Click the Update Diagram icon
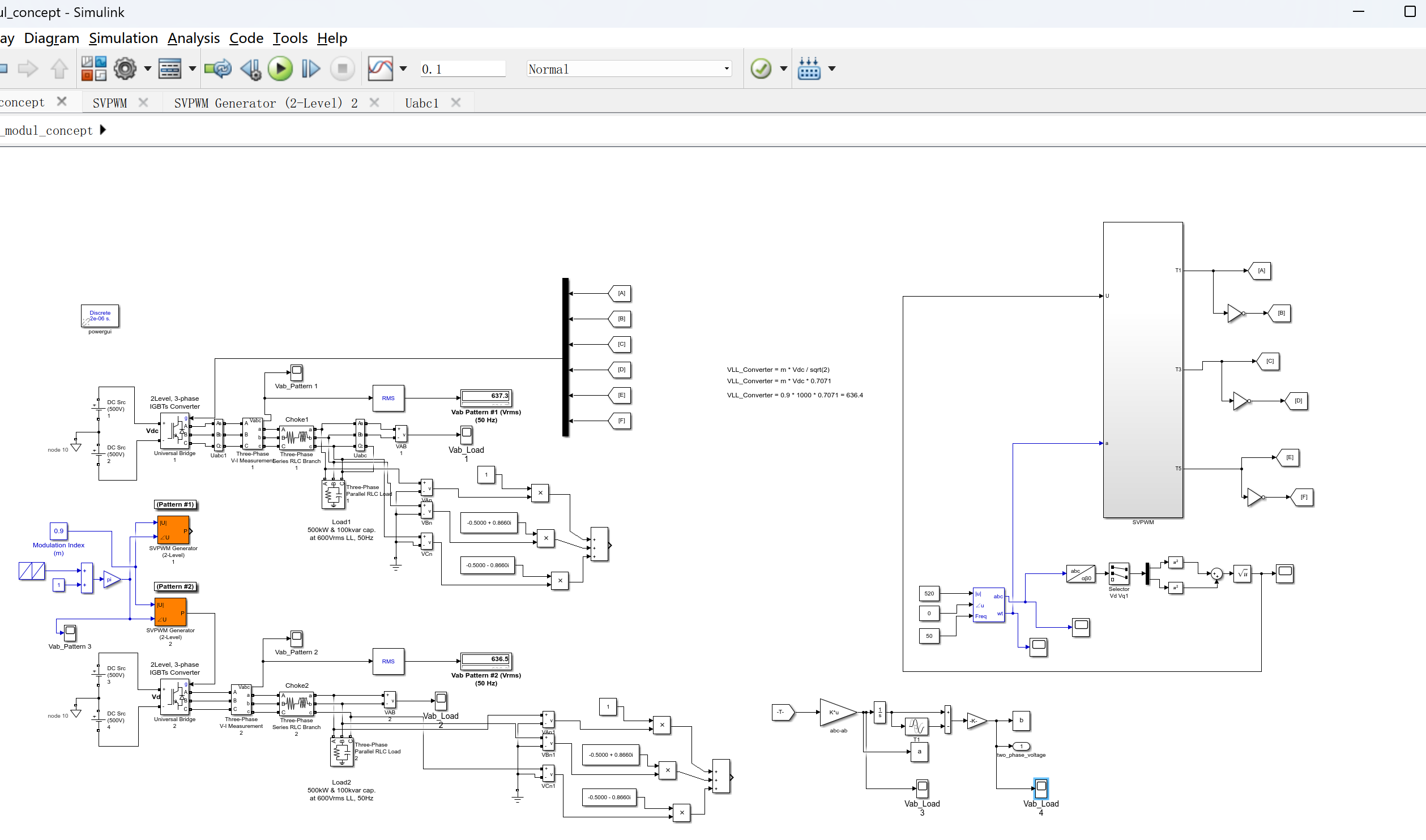This screenshot has width=1426, height=840. point(218,68)
